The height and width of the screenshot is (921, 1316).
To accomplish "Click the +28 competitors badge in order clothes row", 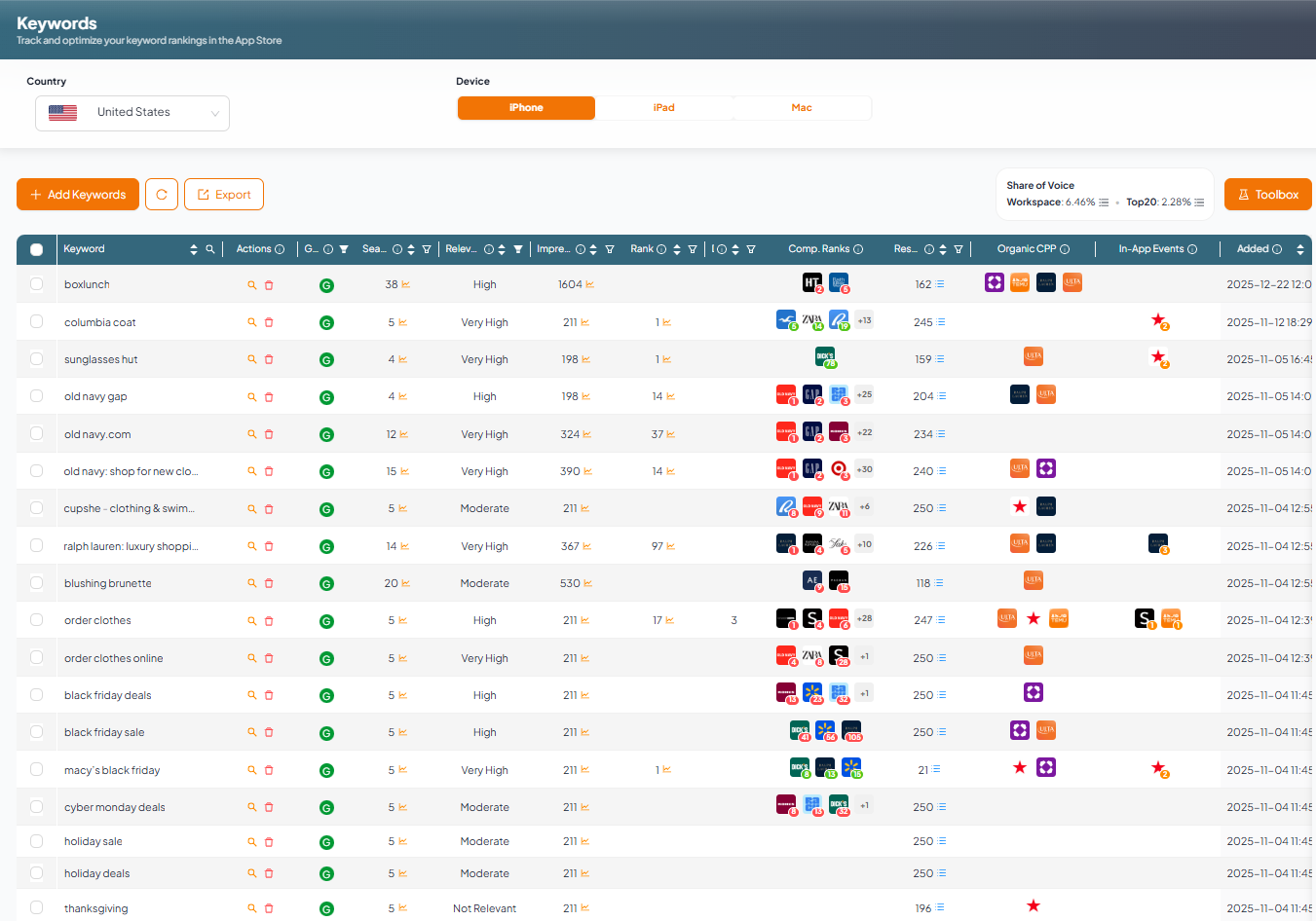I will click(864, 618).
